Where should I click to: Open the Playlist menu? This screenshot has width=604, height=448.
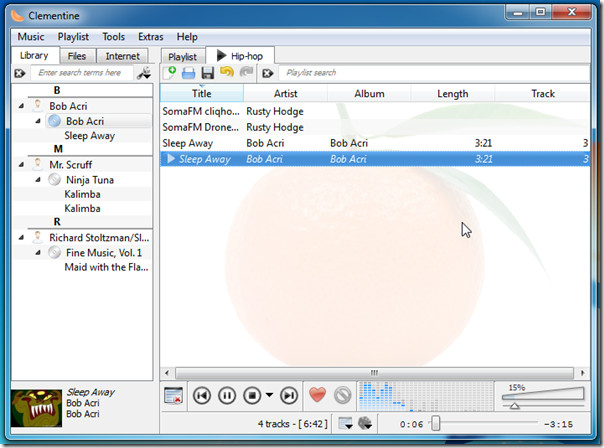pyautogui.click(x=73, y=37)
